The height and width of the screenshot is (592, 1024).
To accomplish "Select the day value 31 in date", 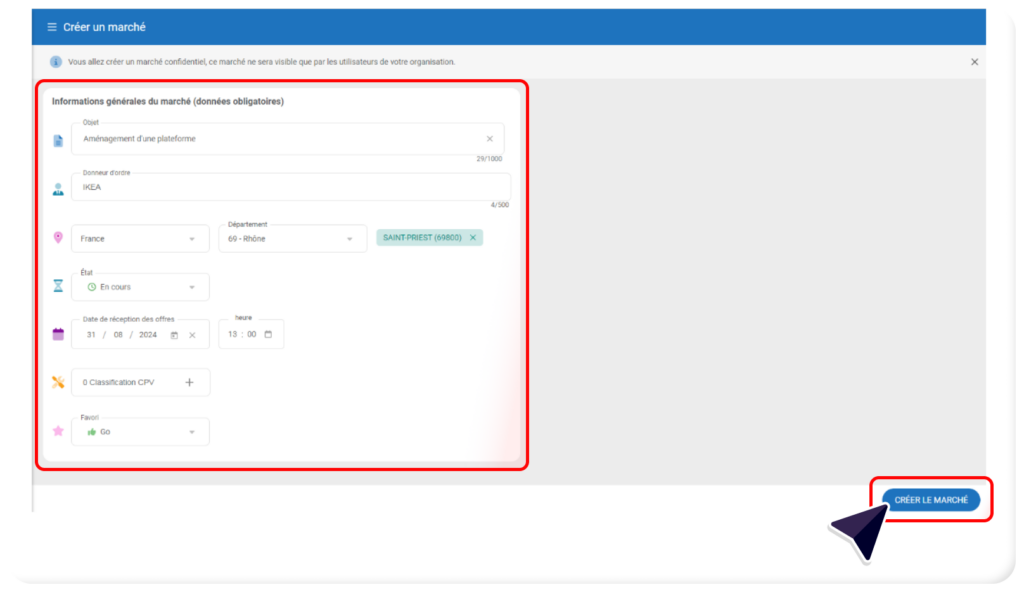I will coord(91,335).
